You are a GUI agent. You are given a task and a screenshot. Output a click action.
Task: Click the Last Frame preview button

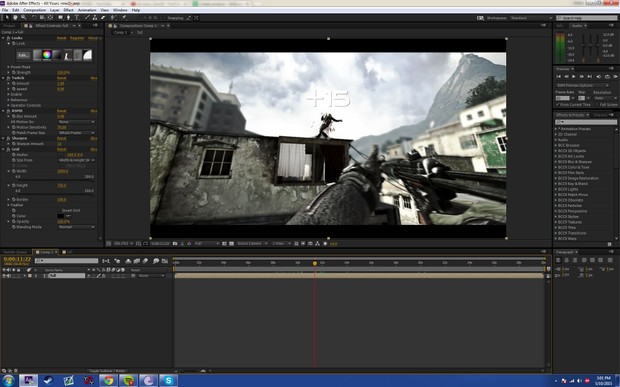coord(590,77)
